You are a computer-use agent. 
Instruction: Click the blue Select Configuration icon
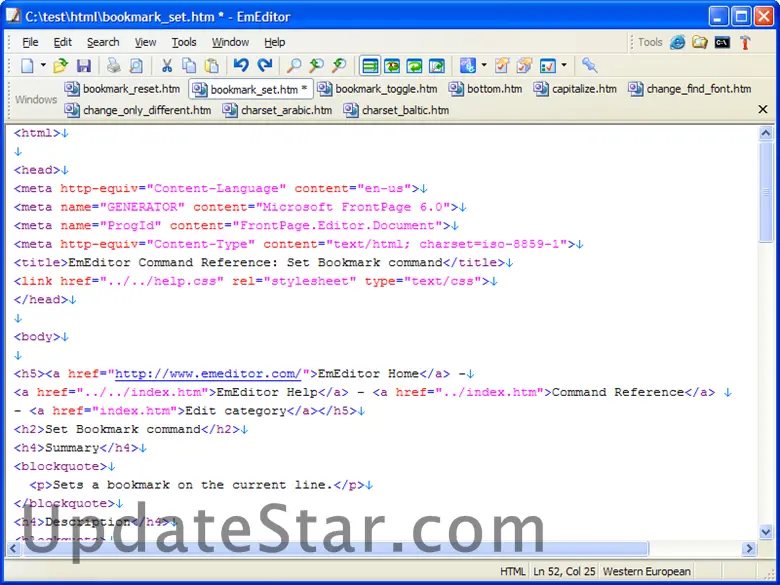(468, 66)
